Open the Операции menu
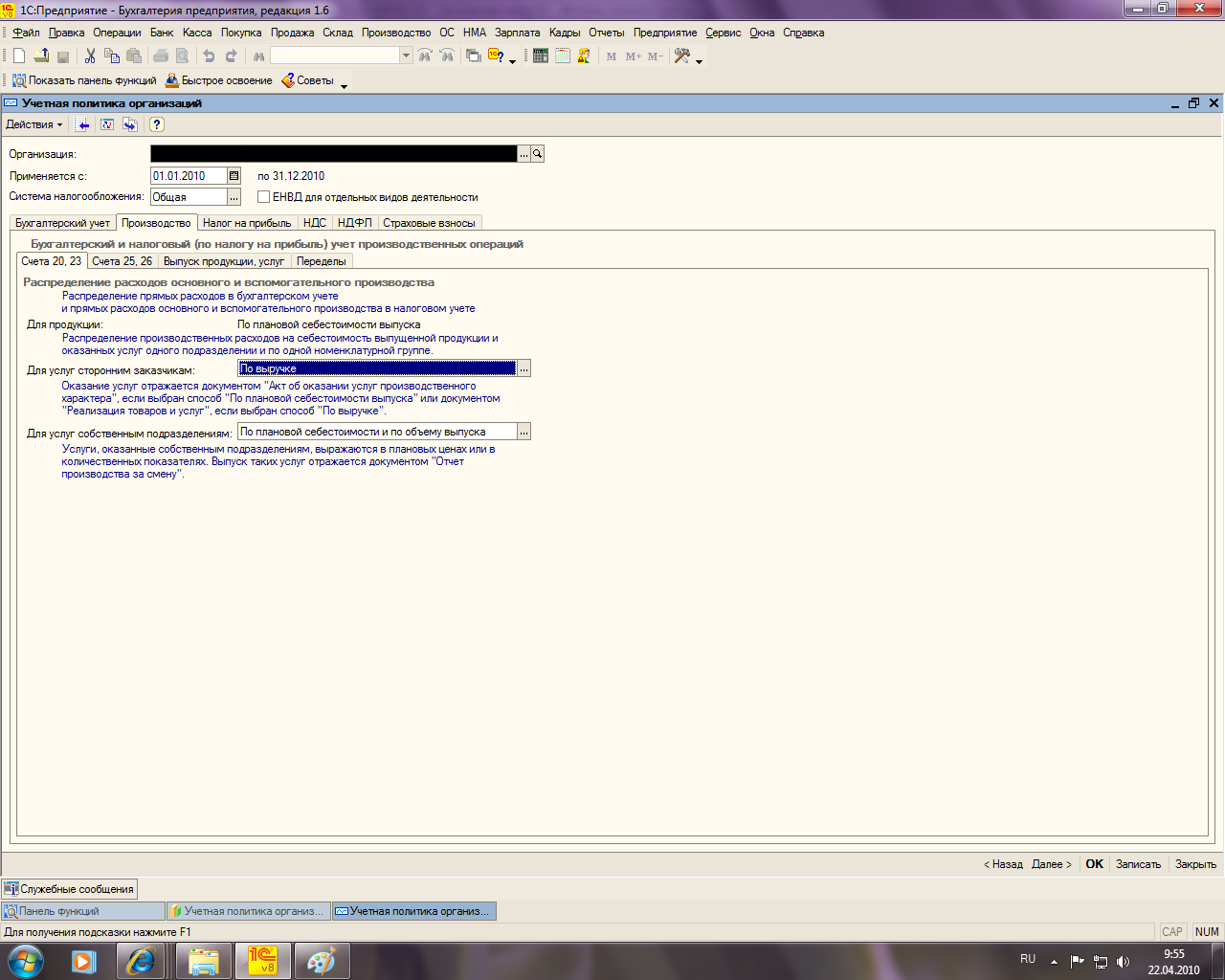Viewport: 1225px width, 980px height. [x=117, y=33]
